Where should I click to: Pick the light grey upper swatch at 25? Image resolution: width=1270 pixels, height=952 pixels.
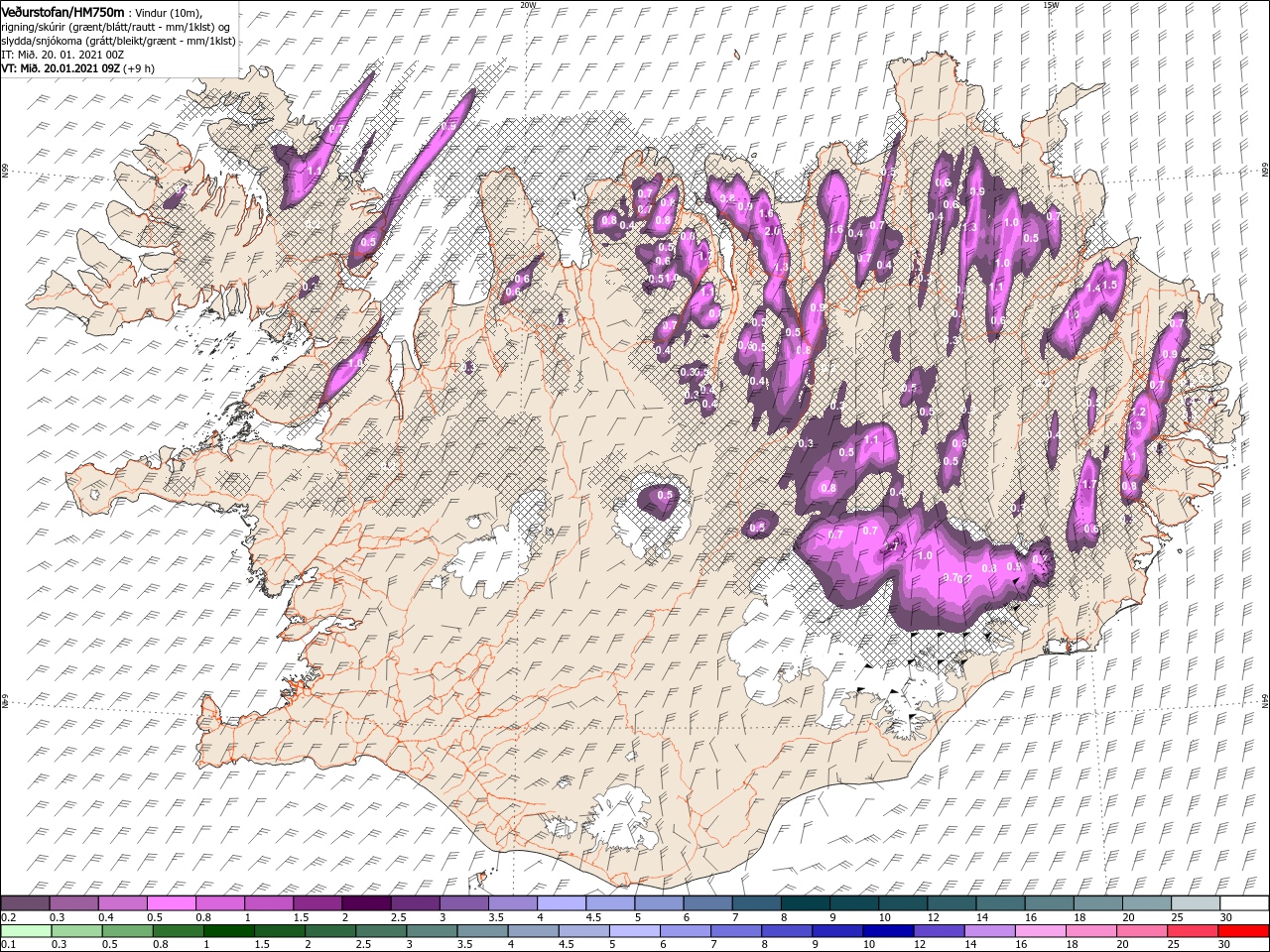1195,903
